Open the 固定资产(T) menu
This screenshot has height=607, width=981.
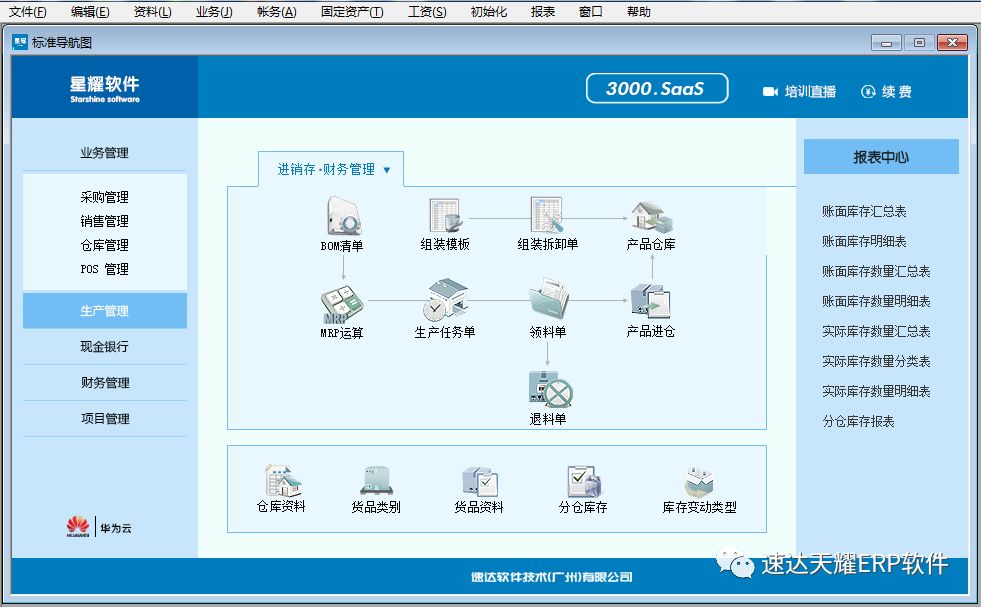(351, 12)
